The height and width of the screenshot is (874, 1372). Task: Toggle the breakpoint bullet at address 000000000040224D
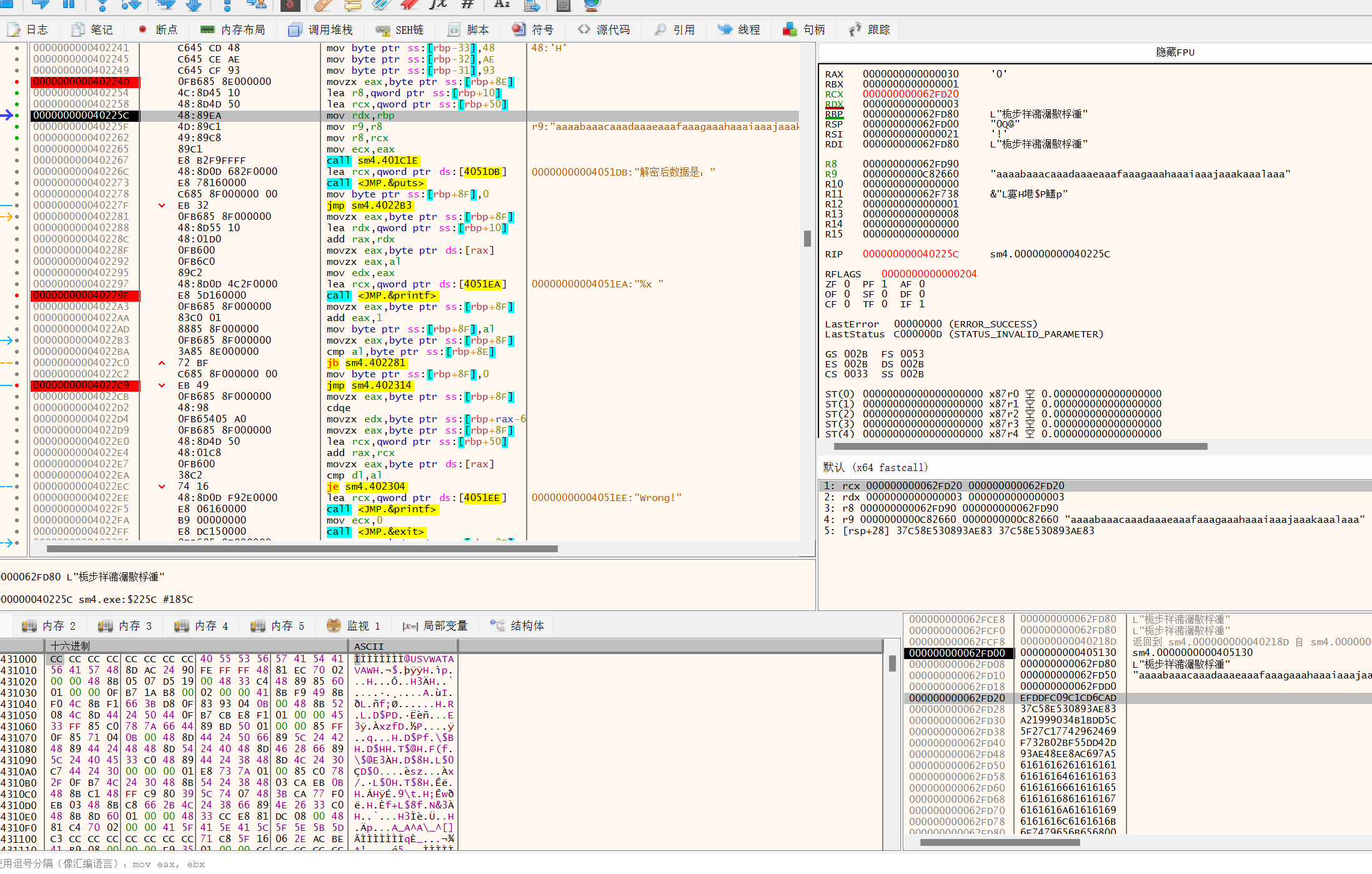click(x=17, y=82)
